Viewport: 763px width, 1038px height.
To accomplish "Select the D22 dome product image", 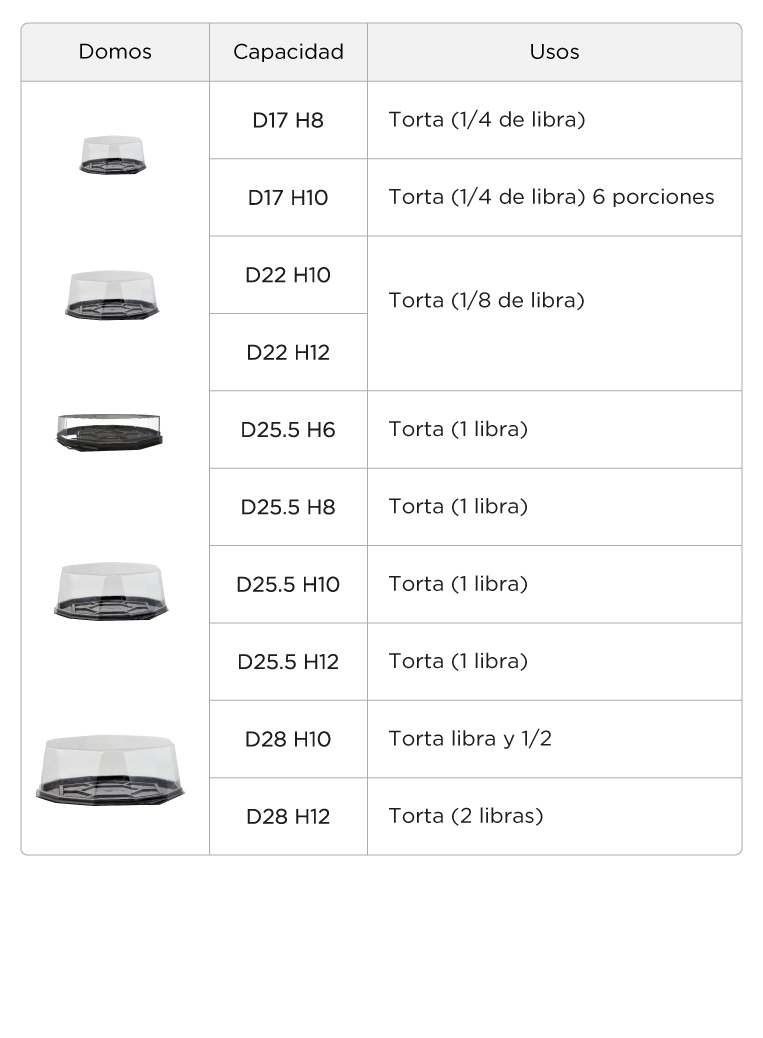I will point(112,295).
